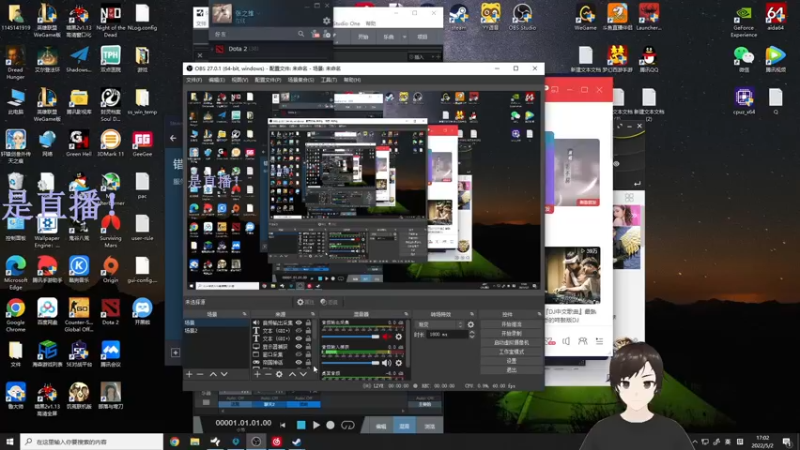The image size is (800, 450).
Task: Open Origin desktop shortcut
Action: point(110,269)
